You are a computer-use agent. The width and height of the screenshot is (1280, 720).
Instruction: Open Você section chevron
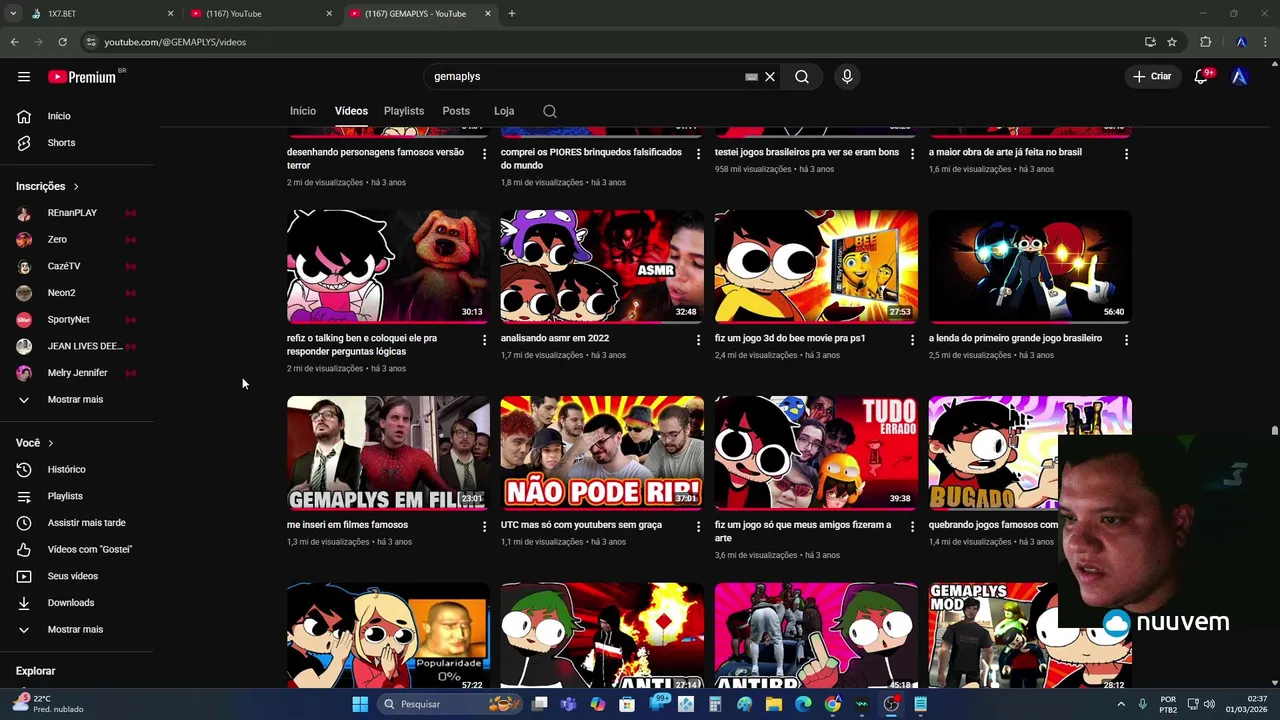pyautogui.click(x=51, y=443)
